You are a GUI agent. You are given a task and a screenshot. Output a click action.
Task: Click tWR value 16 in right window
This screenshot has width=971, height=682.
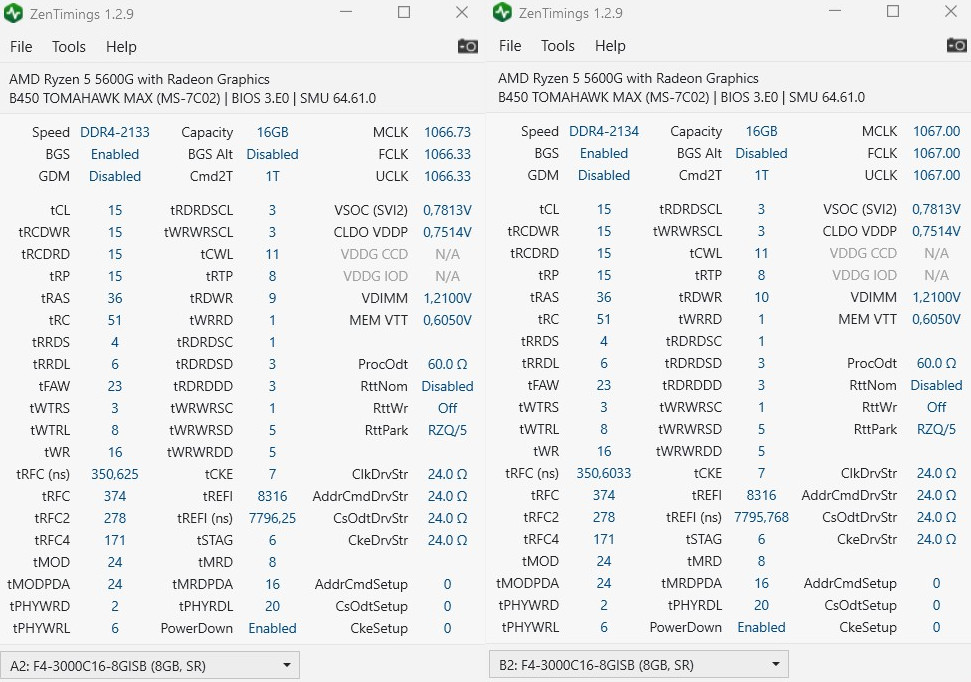604,452
